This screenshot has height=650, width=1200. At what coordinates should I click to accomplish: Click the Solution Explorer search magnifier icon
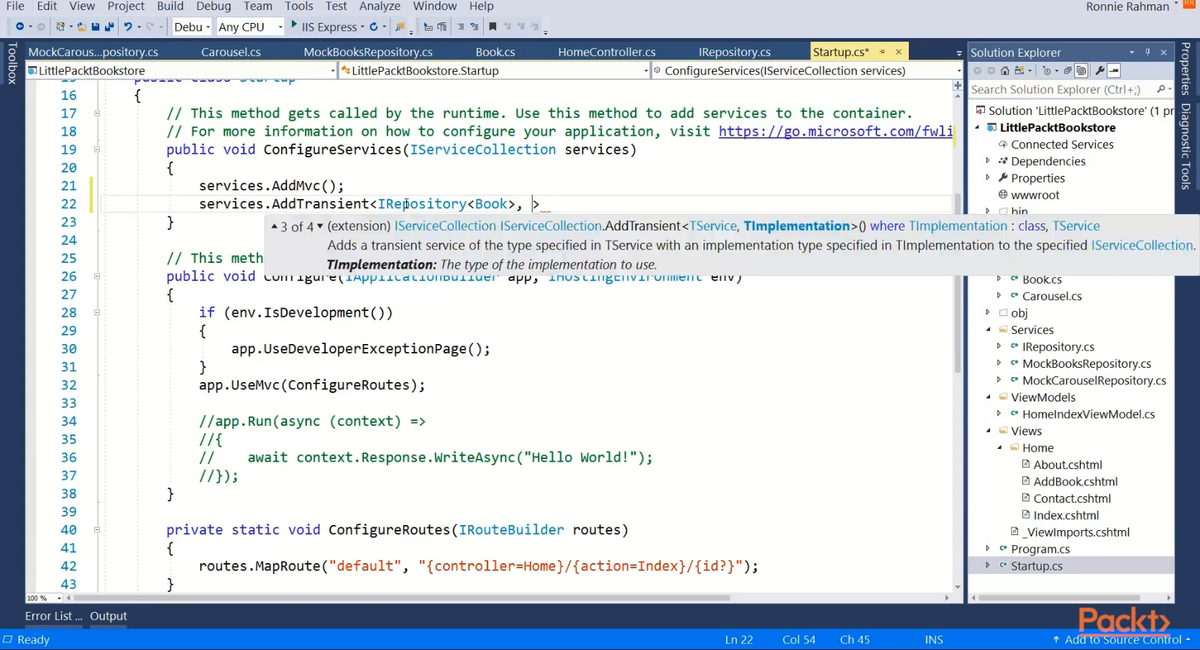[x=1160, y=89]
